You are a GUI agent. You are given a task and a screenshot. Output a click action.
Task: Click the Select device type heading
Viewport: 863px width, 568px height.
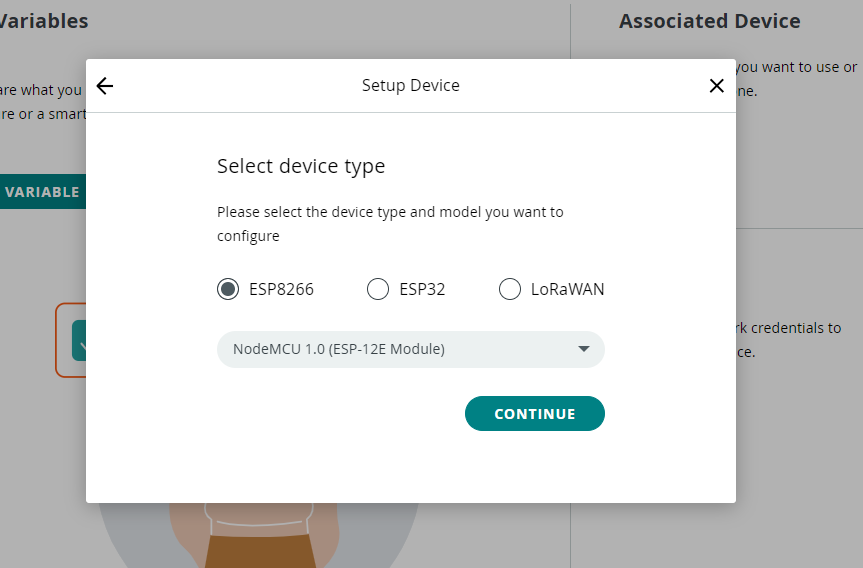(301, 166)
